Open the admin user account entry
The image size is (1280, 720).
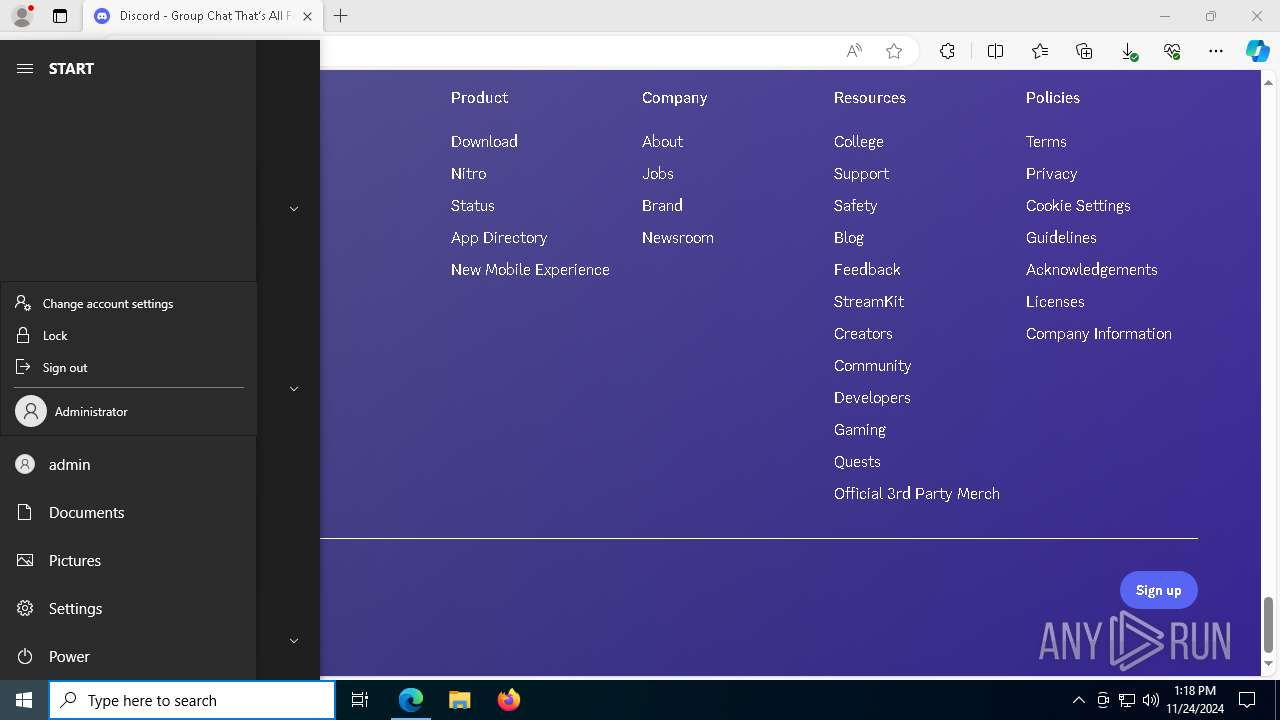(128, 464)
